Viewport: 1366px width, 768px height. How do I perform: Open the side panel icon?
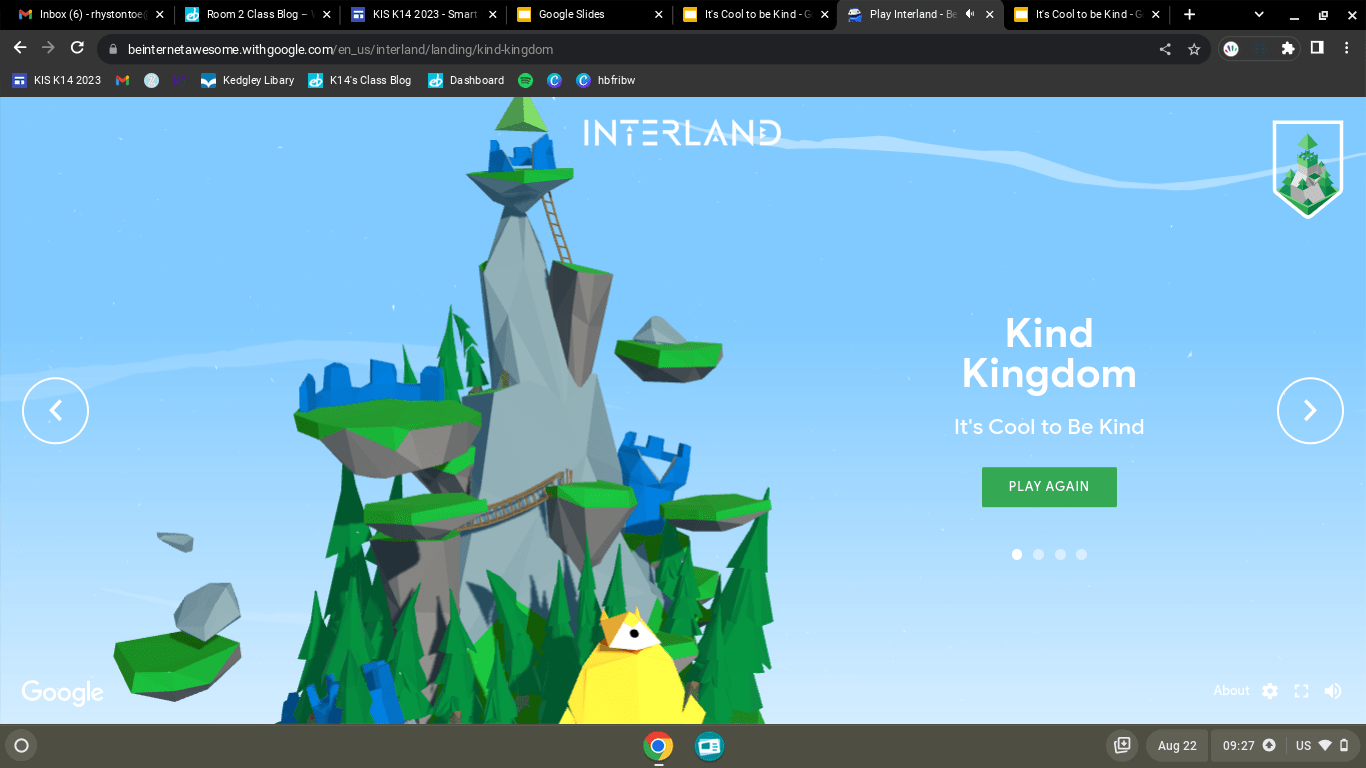[x=1317, y=49]
